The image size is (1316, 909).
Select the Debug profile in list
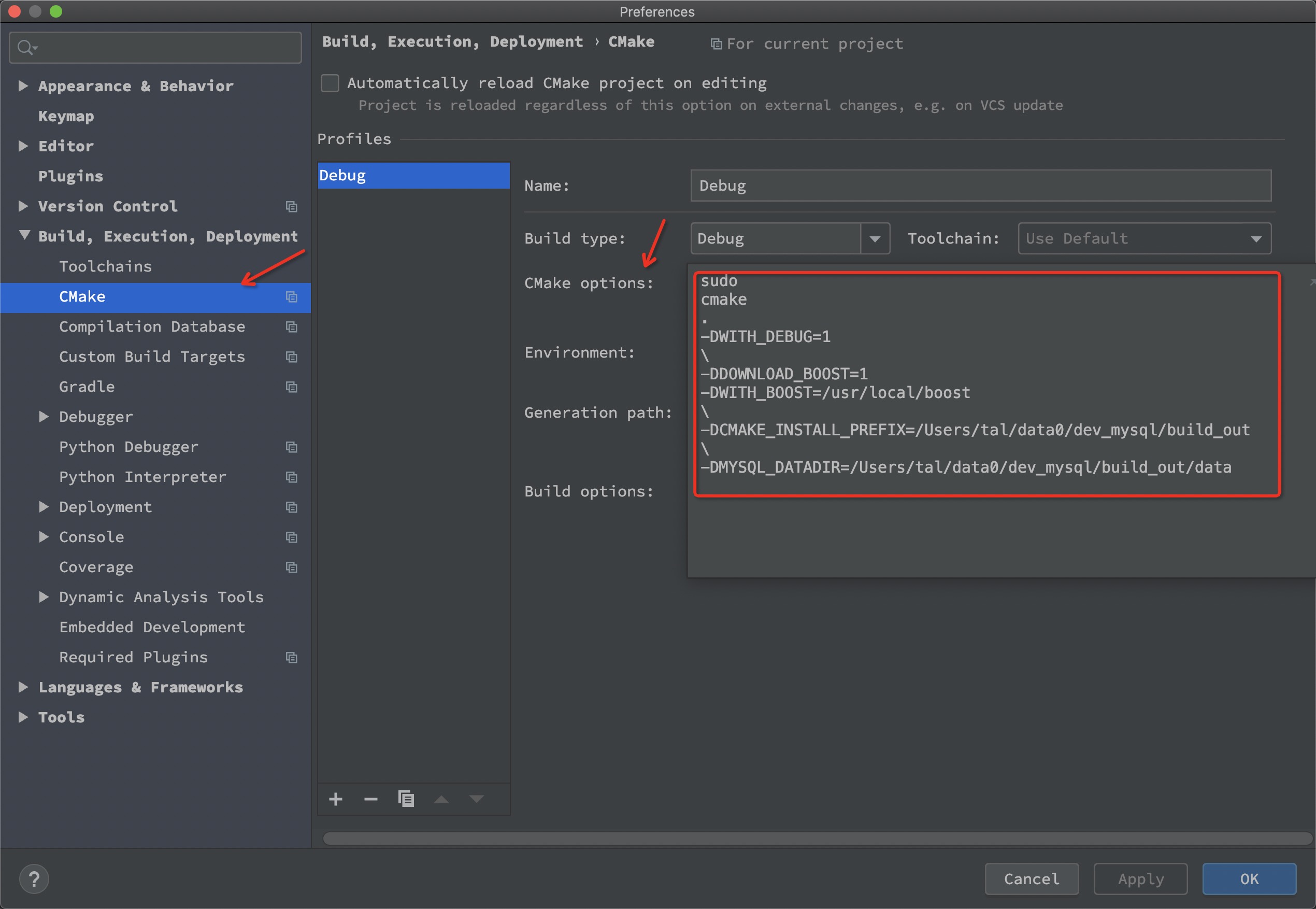[413, 175]
